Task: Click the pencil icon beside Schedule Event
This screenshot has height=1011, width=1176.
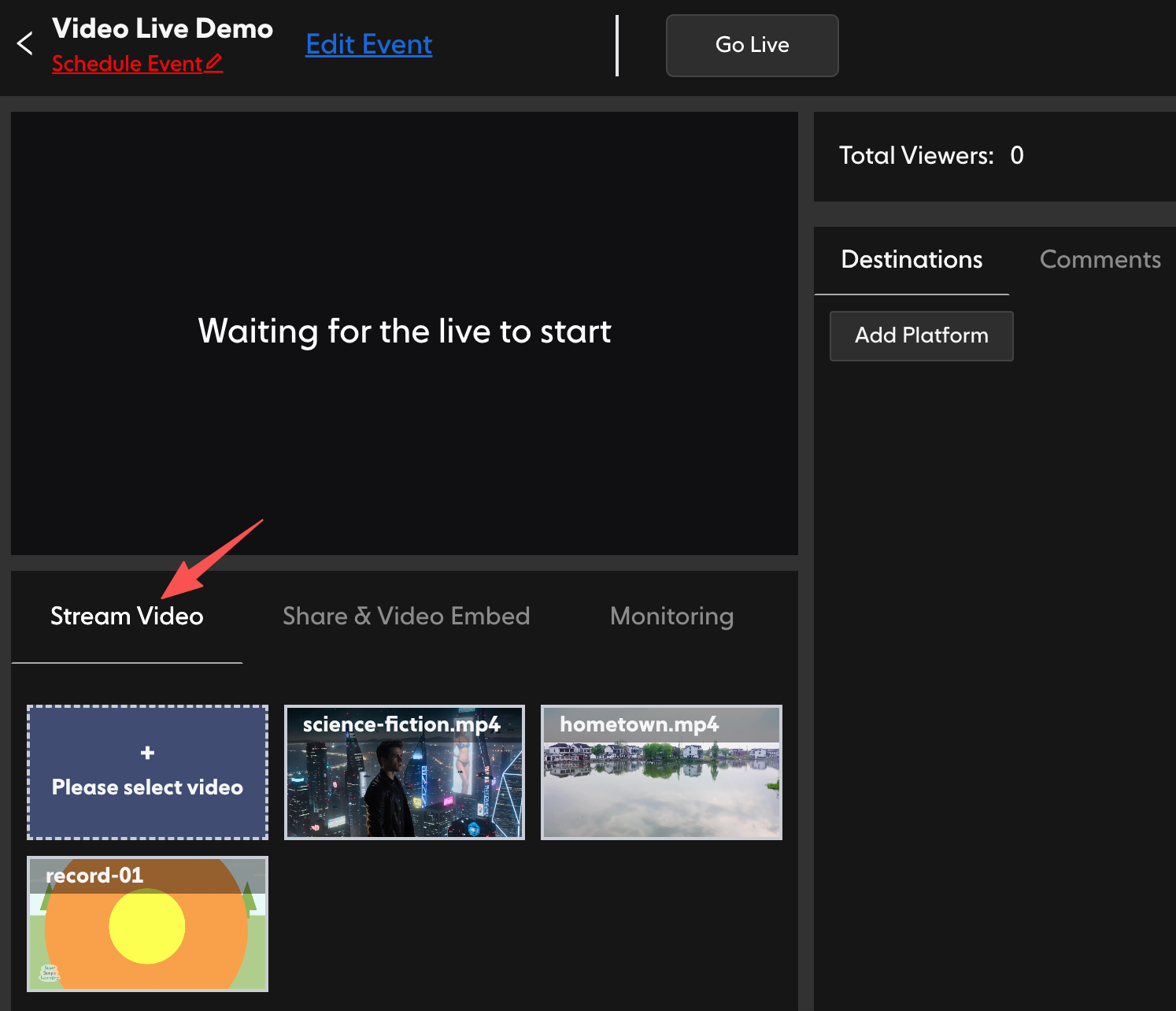Action: [x=213, y=63]
